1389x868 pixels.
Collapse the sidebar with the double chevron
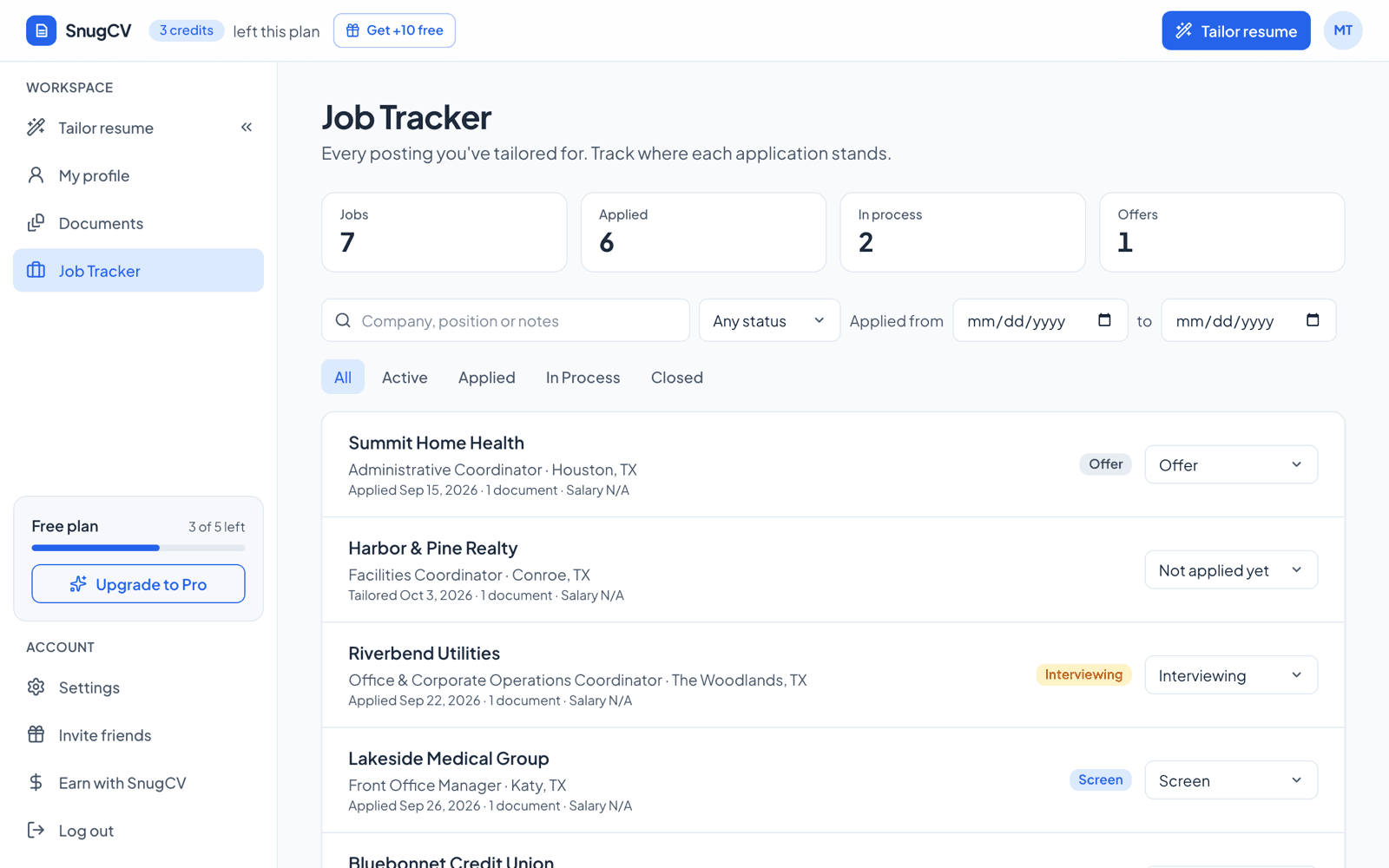pos(247,128)
